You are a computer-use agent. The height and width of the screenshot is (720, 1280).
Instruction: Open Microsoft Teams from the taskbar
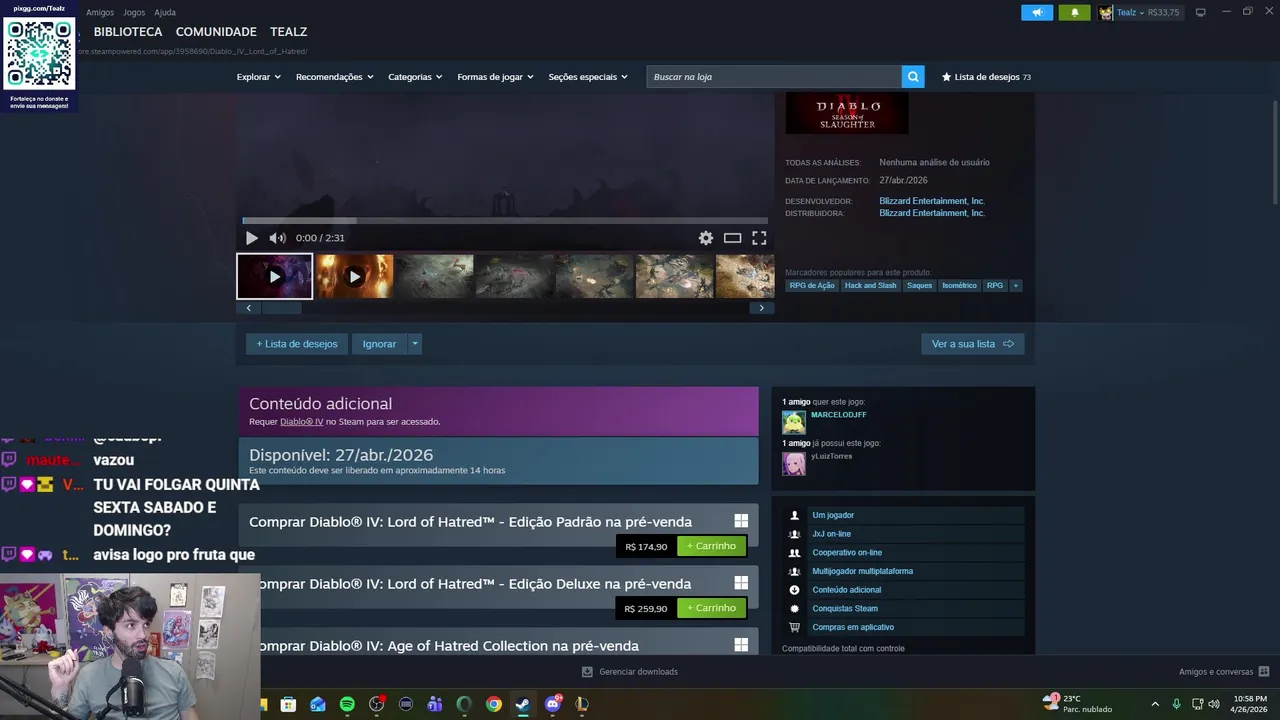[435, 704]
